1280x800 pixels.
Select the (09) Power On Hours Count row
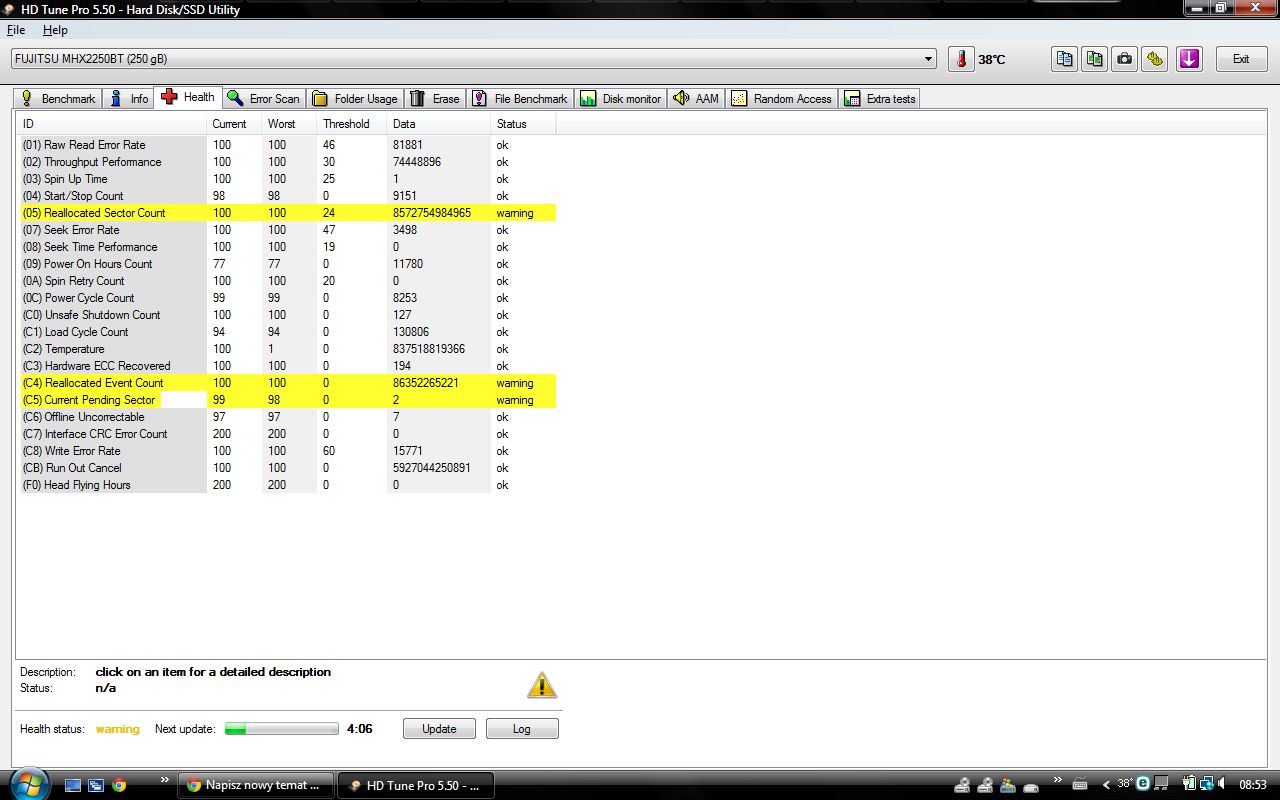click(287, 264)
